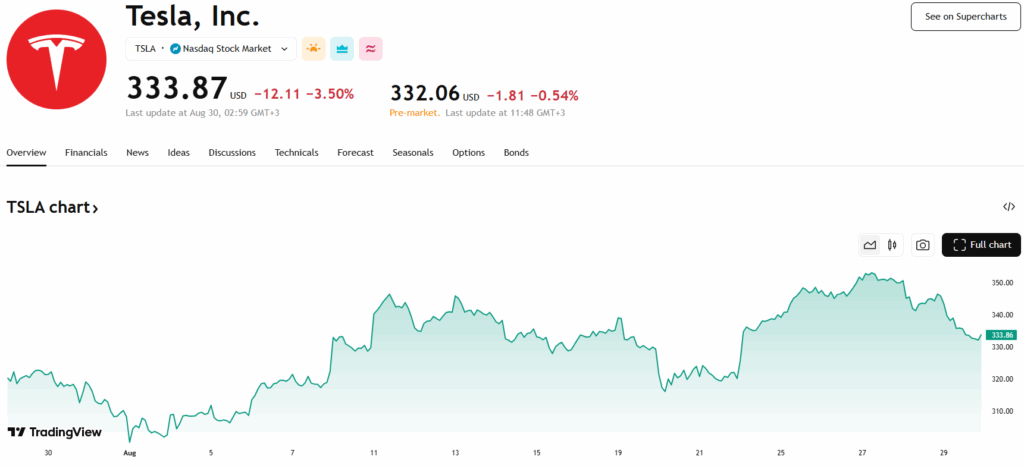This screenshot has width=1024, height=469.
Task: Click the chart peak near 27
Action: [870, 274]
